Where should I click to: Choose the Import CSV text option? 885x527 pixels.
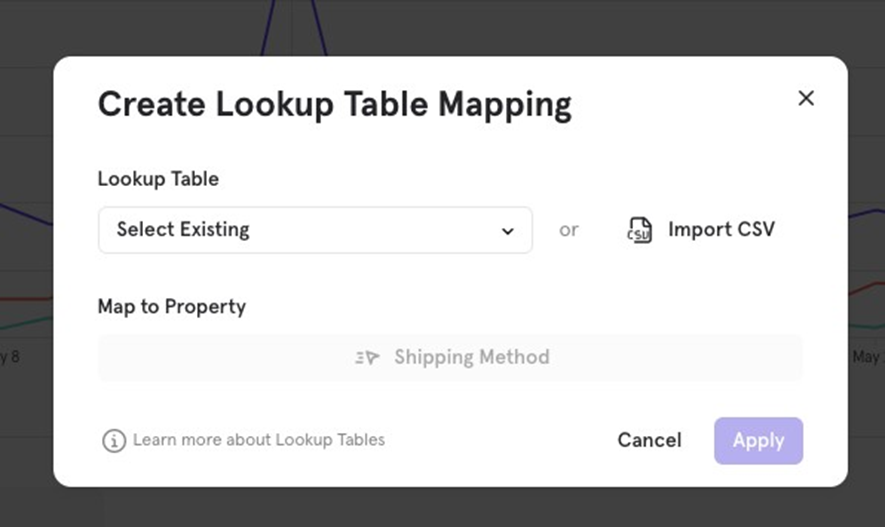721,230
